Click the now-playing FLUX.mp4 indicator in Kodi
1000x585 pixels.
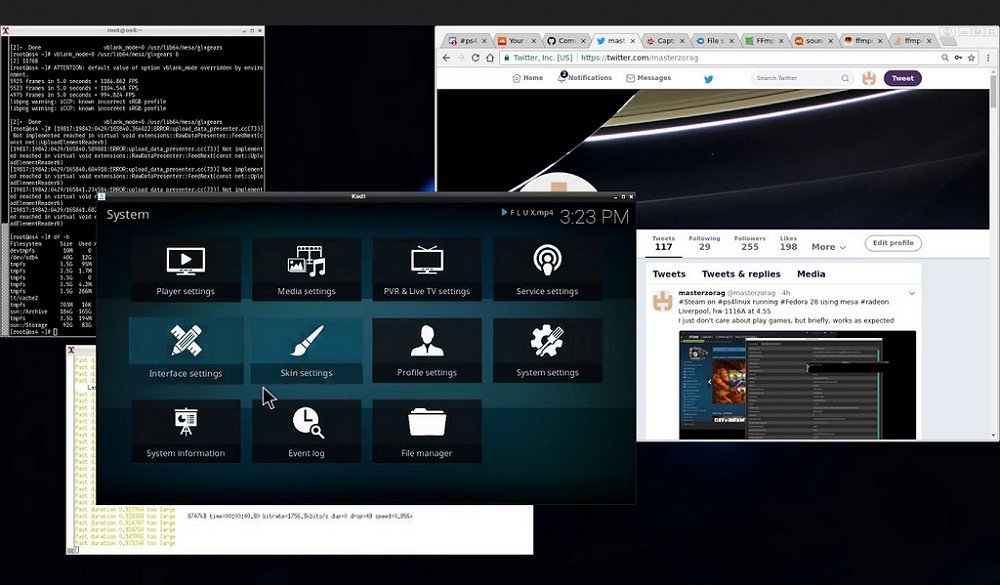click(x=527, y=212)
